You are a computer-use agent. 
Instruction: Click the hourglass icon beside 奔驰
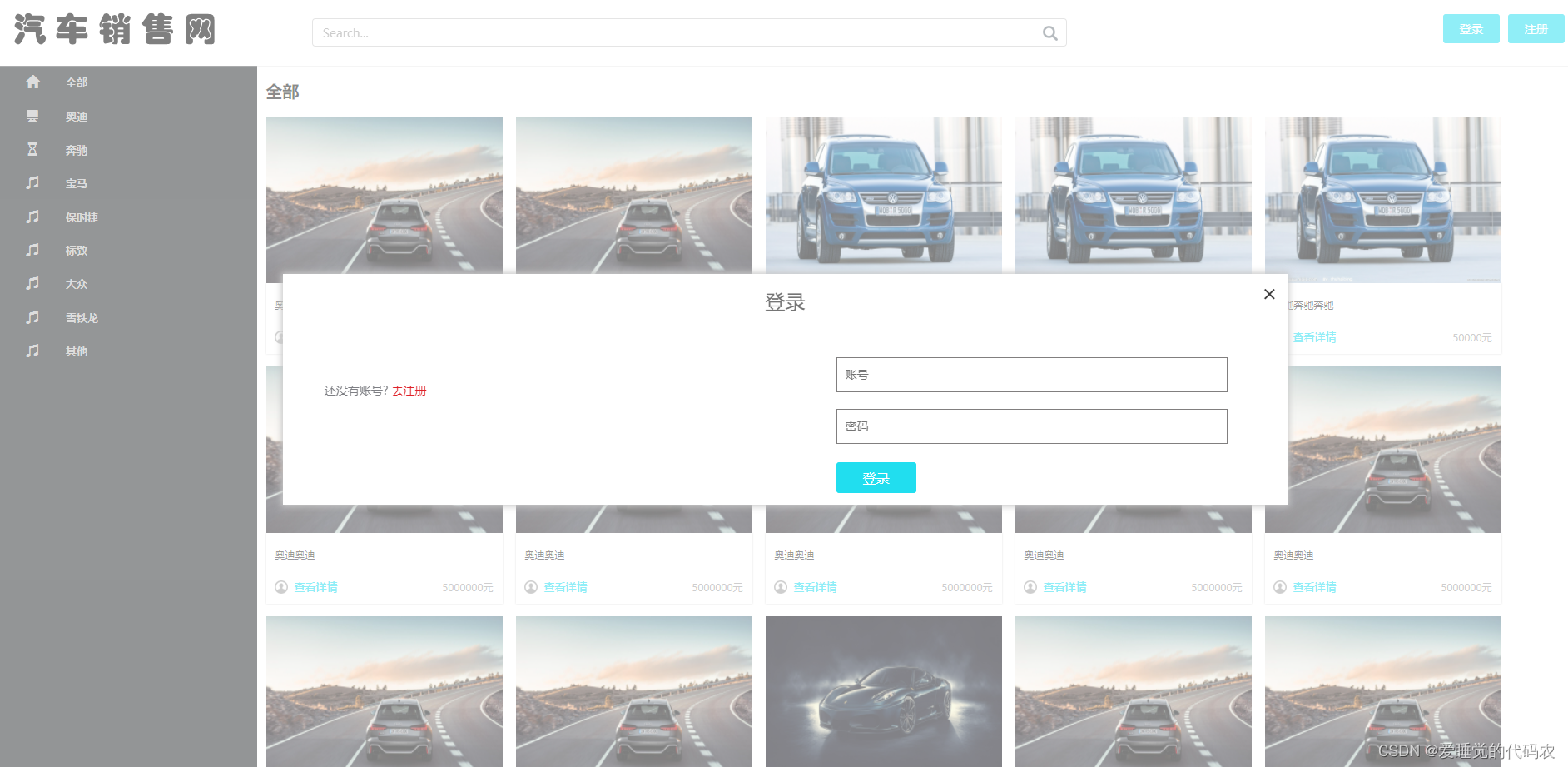pos(32,149)
